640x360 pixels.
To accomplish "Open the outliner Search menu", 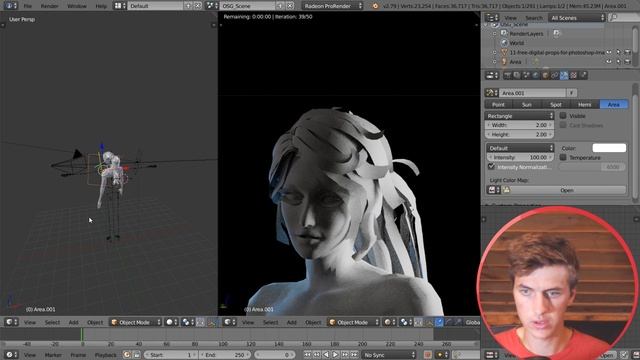I will (534, 18).
